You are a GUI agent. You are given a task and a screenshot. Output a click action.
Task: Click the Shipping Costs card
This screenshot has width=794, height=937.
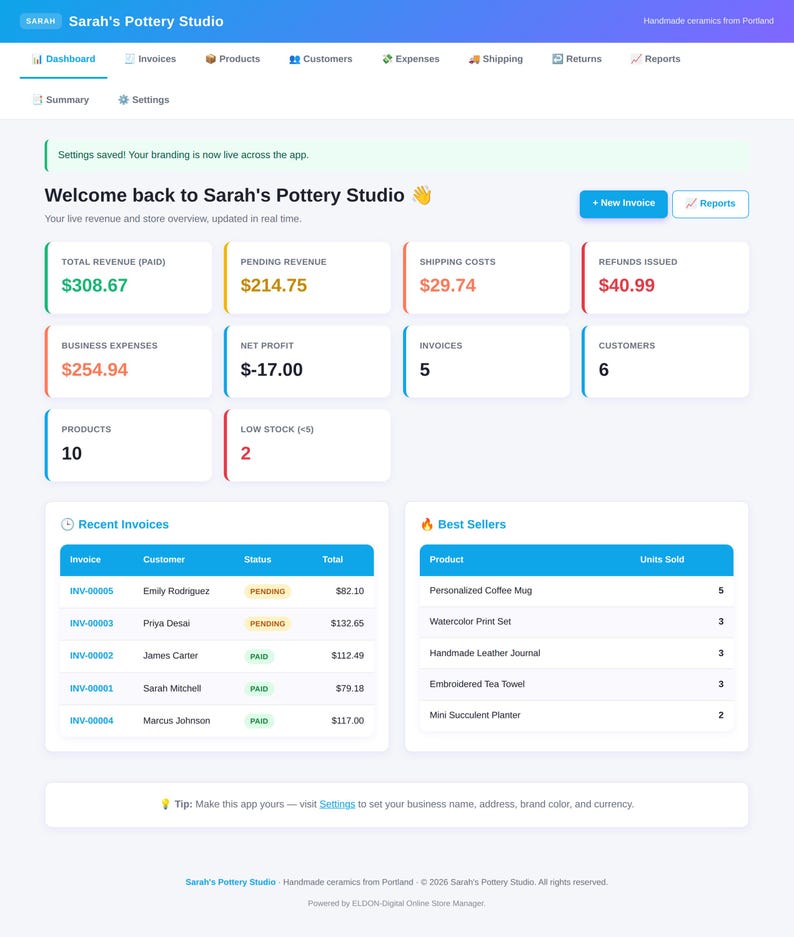click(x=486, y=278)
